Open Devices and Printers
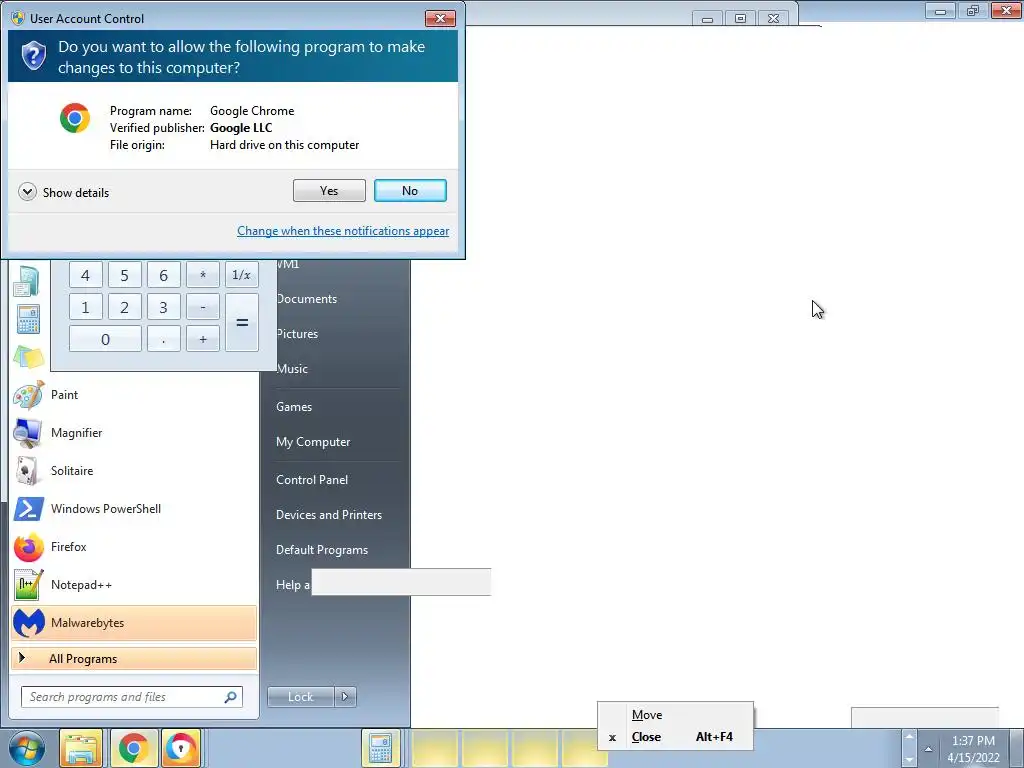Viewport: 1024px width, 768px height. [329, 515]
